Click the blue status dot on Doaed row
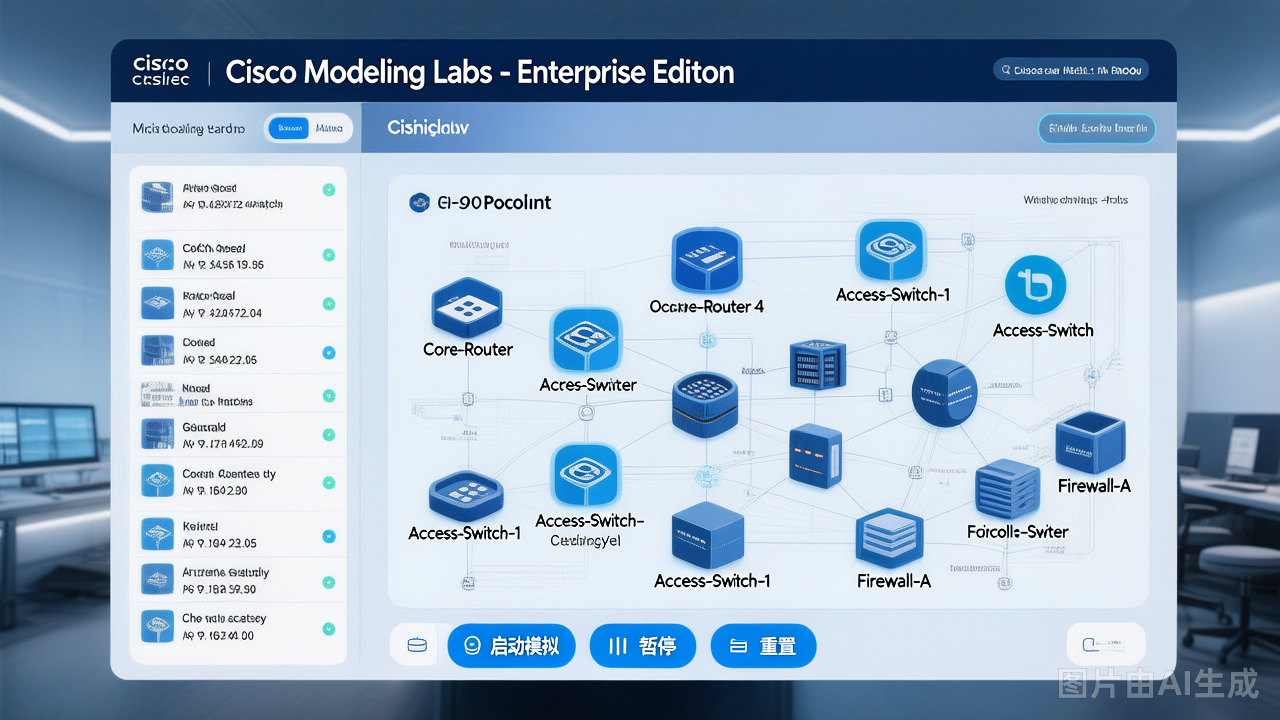Viewport: 1280px width, 720px height. 328,352
